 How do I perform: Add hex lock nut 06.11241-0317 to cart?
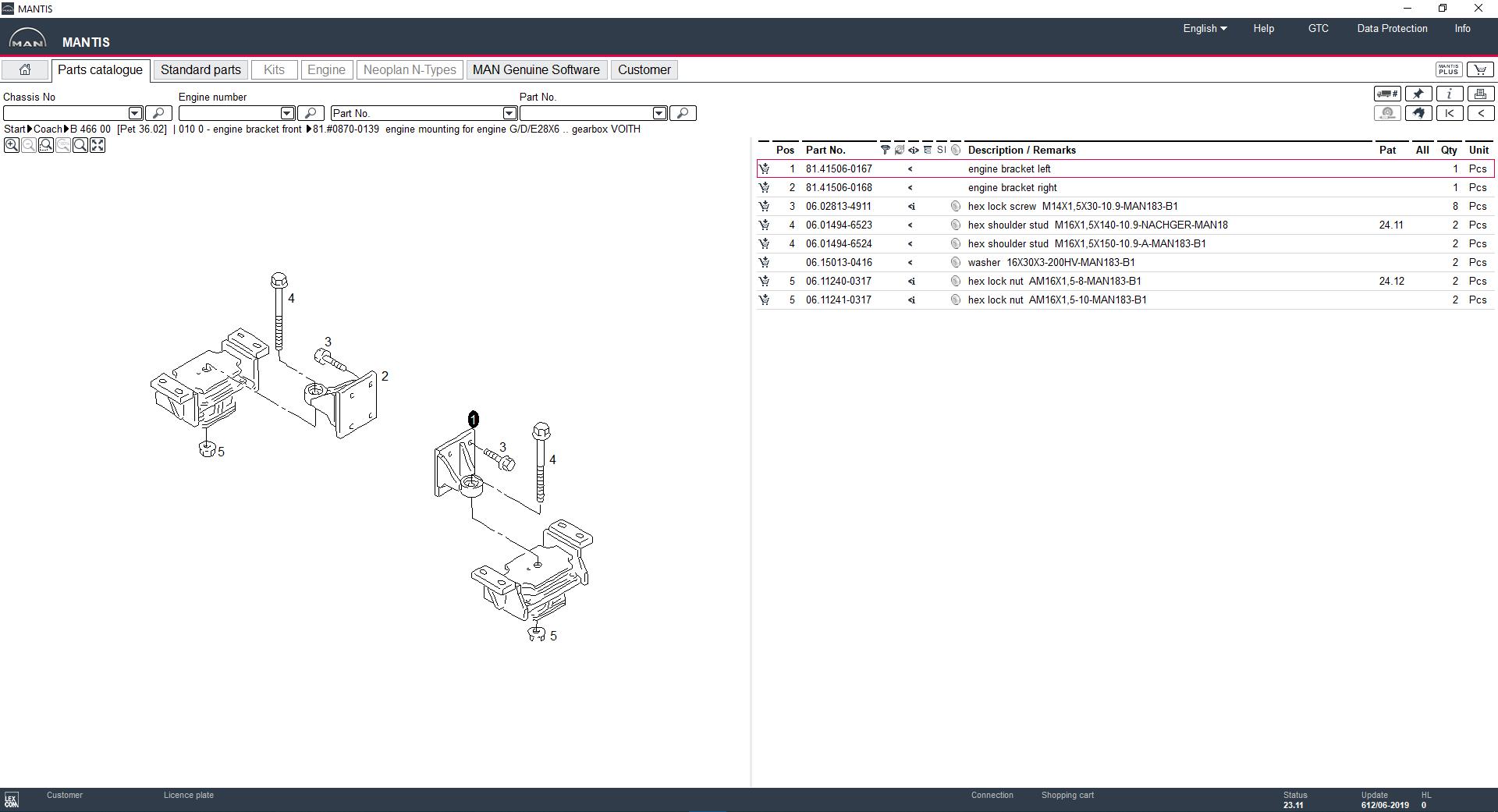[x=764, y=300]
